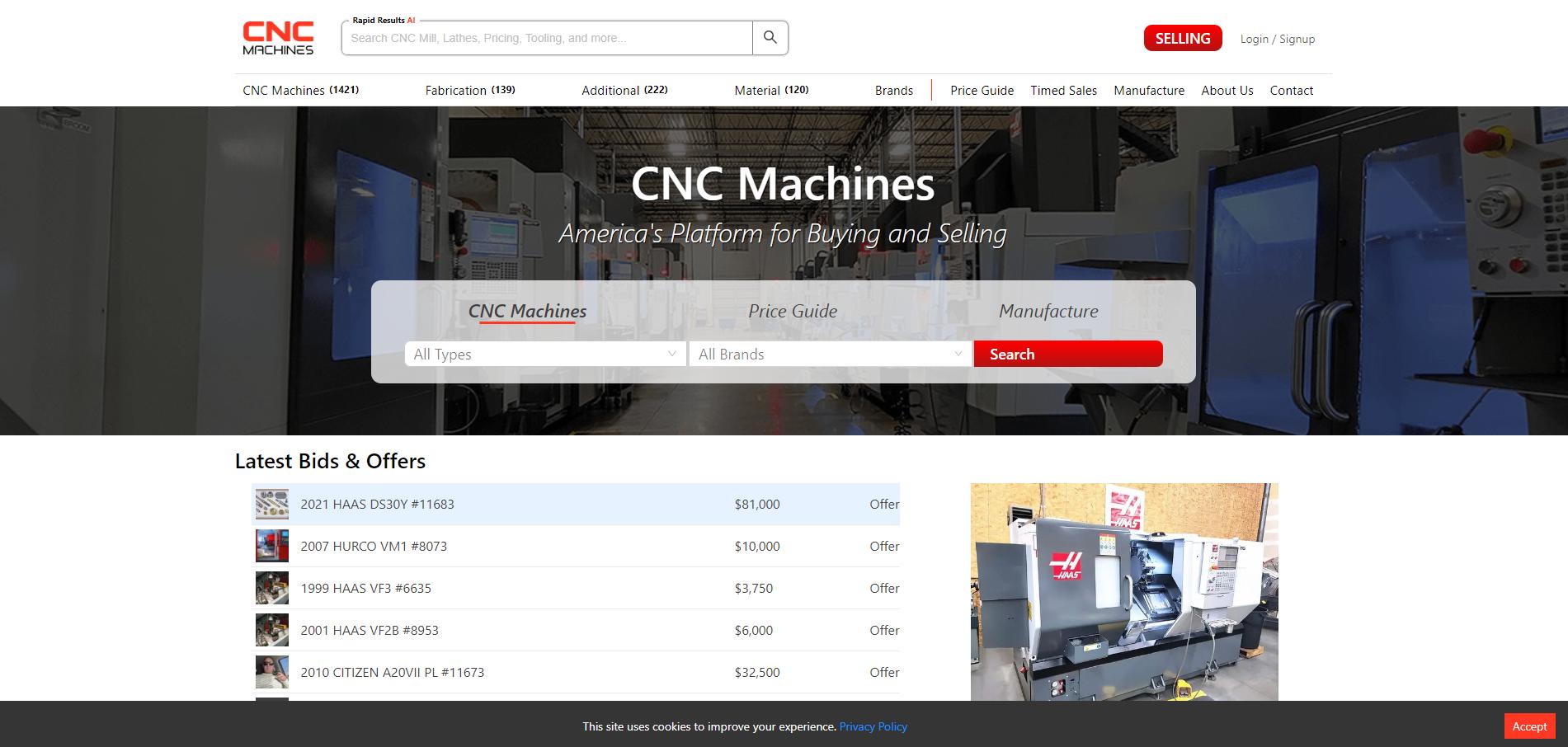This screenshot has height=747, width=1568.
Task: Select the CNC Machines search tab
Action: click(x=527, y=311)
